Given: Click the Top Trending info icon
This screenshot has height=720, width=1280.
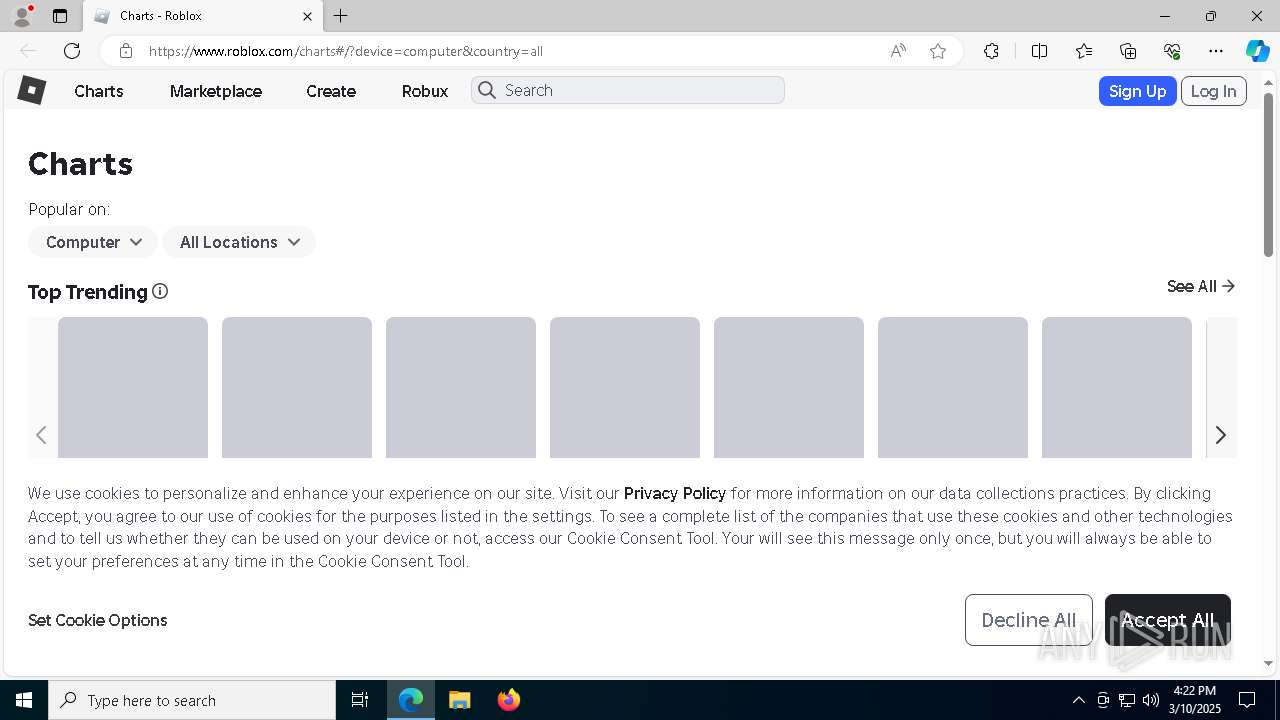Looking at the screenshot, I should click(160, 291).
